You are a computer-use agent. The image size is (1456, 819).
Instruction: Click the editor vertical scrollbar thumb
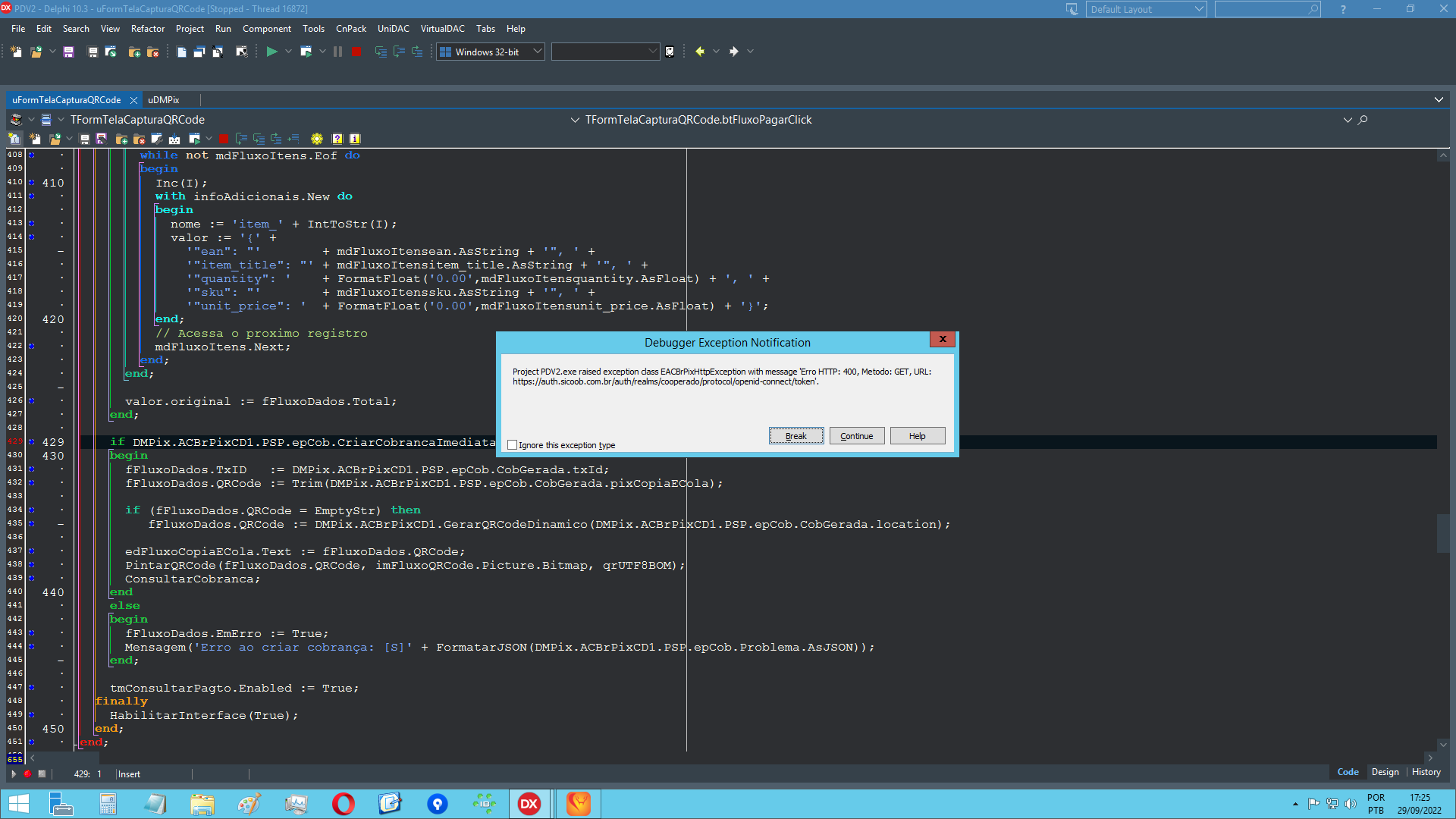pos(1443,534)
